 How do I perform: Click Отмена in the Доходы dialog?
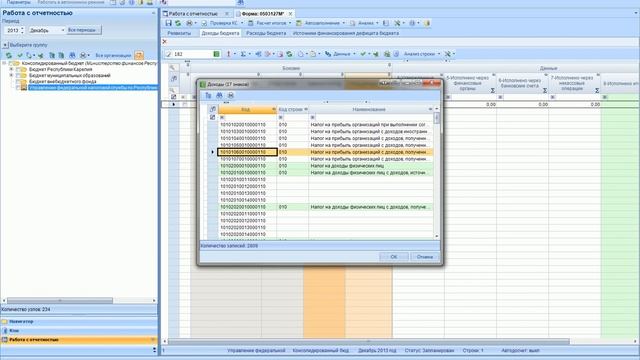(x=424, y=257)
